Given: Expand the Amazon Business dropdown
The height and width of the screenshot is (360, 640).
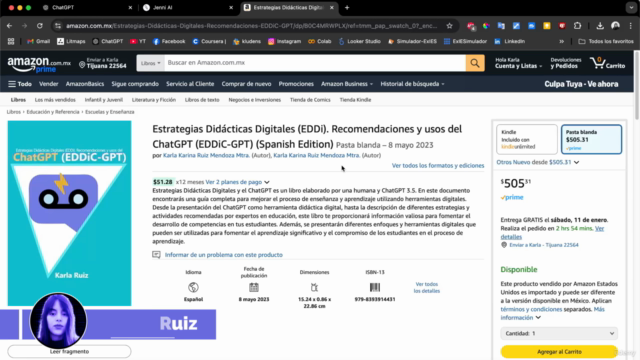Looking at the screenshot, I should 347,84.
